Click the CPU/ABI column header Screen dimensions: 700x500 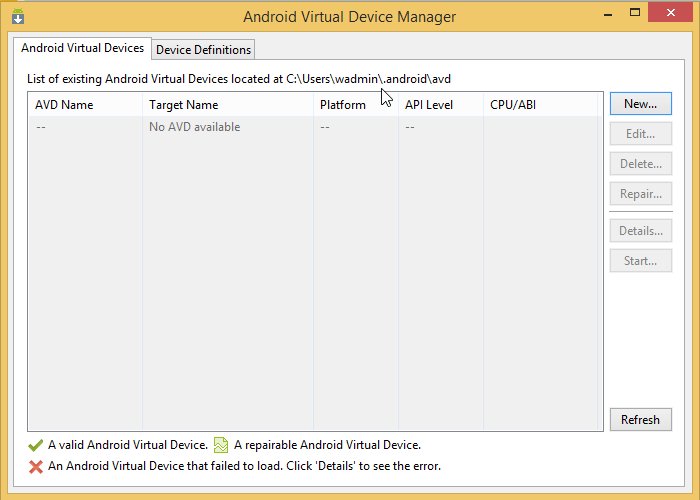pyautogui.click(x=541, y=105)
